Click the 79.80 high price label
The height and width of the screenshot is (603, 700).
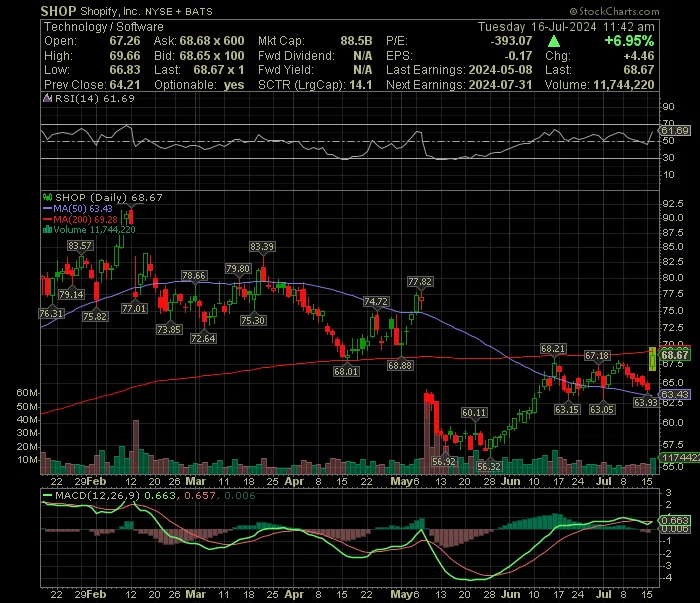pyautogui.click(x=238, y=269)
